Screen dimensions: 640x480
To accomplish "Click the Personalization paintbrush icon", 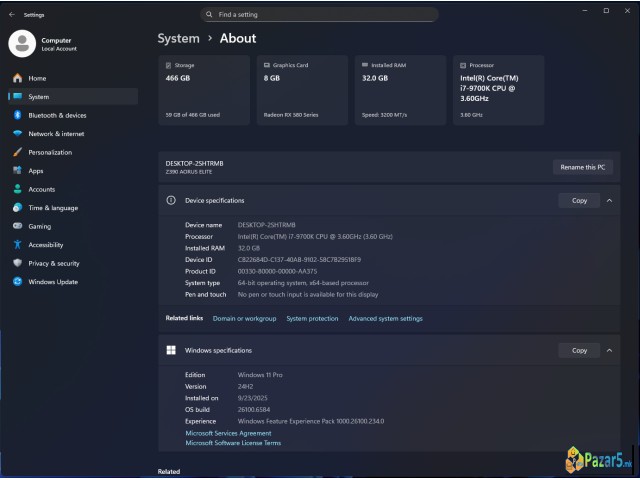I will pyautogui.click(x=18, y=152).
